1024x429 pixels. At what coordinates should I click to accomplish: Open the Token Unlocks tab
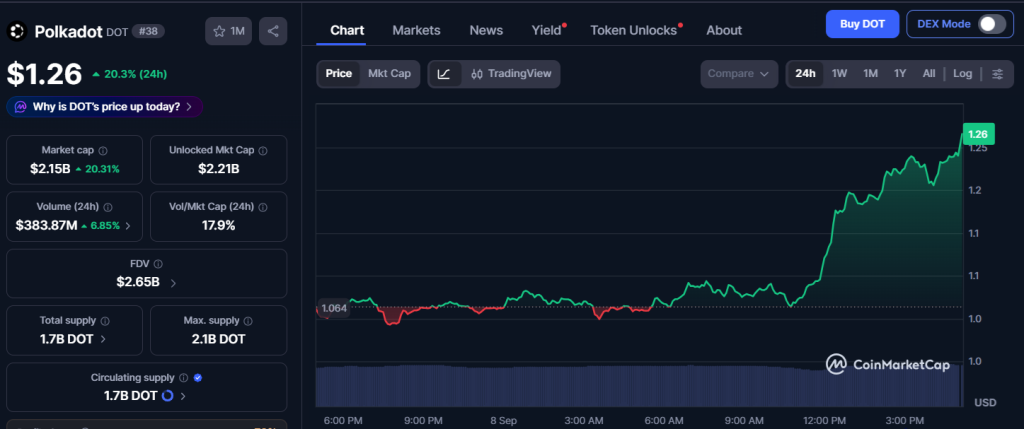(633, 31)
